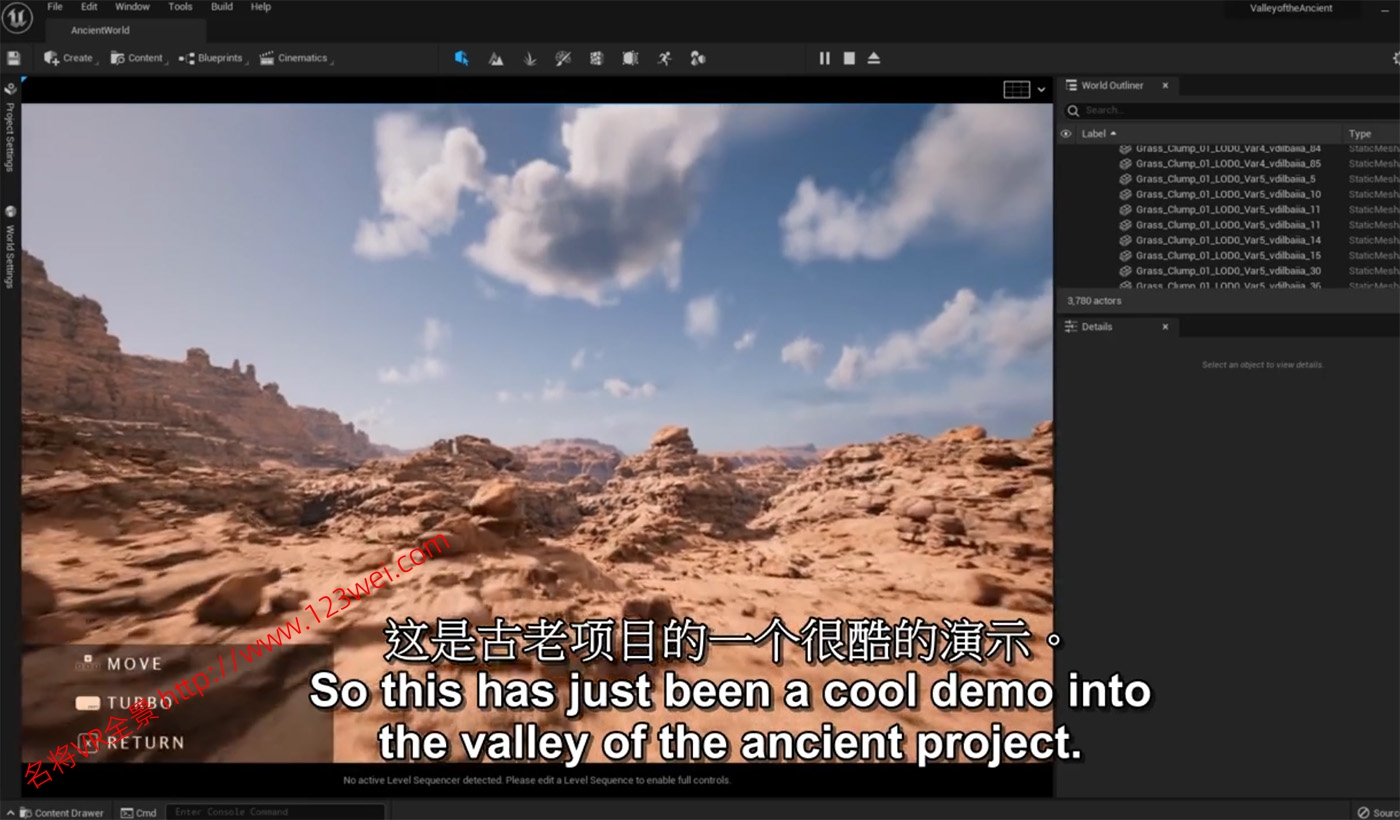Open the Build menu
The height and width of the screenshot is (820, 1400).
222,7
